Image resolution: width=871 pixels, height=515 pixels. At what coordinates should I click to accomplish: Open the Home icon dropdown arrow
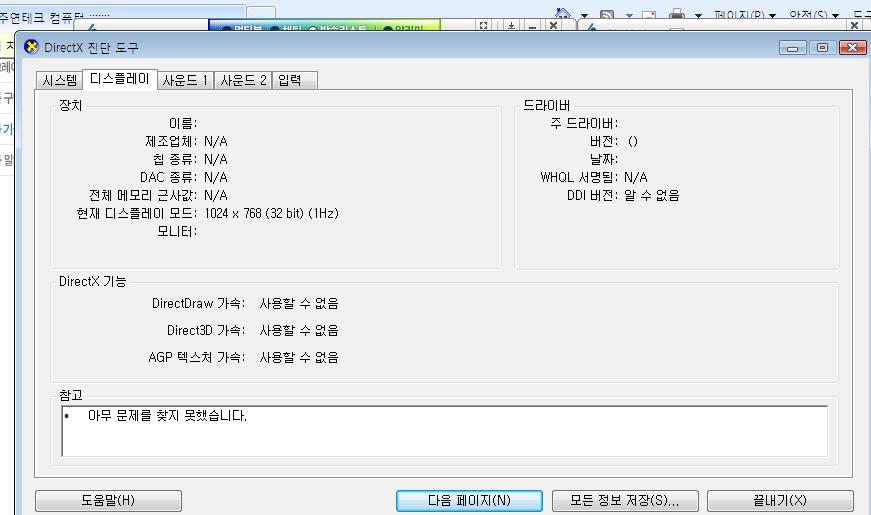click(x=584, y=16)
